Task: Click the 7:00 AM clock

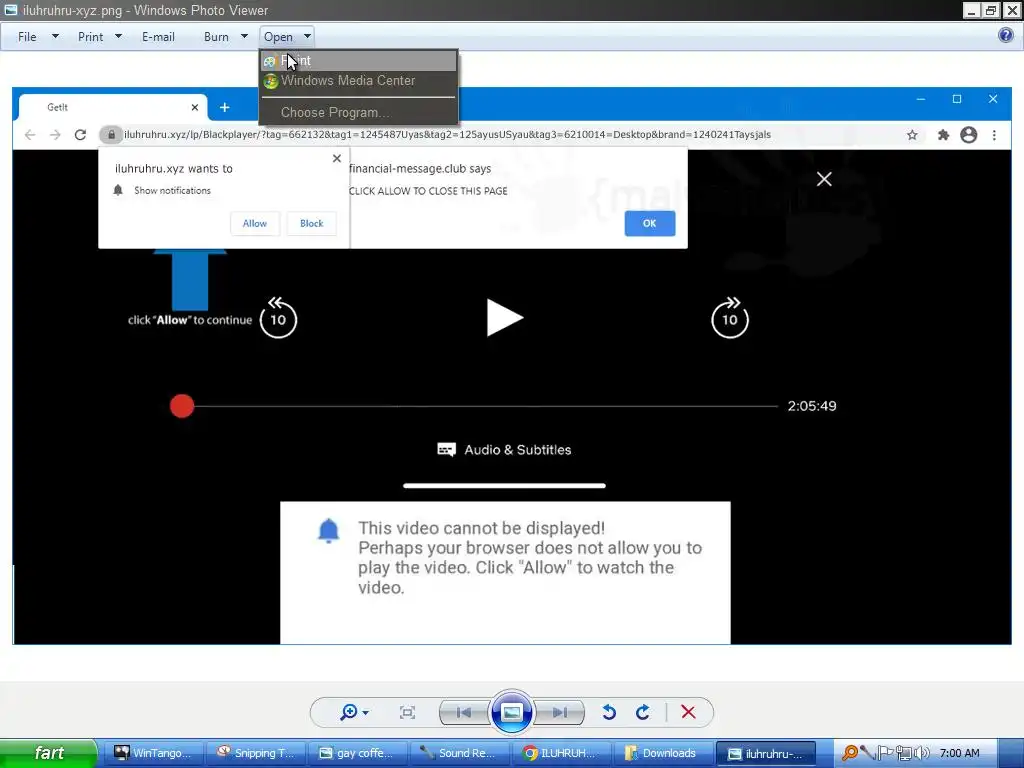Action: click(x=959, y=753)
